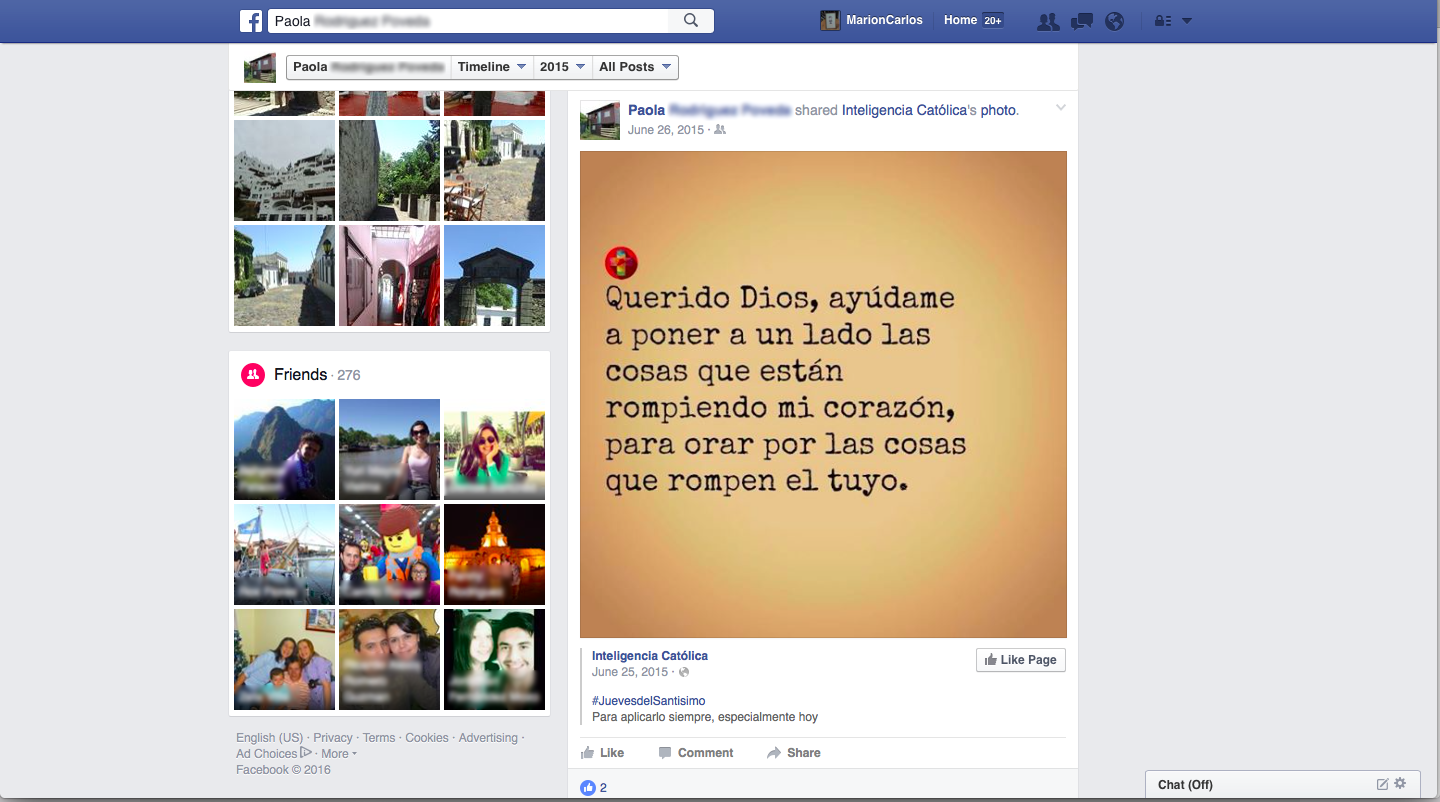Viewport: 1440px width, 802px height.
Task: Open the #JuevesdelSantisimo hashtag
Action: pos(648,701)
